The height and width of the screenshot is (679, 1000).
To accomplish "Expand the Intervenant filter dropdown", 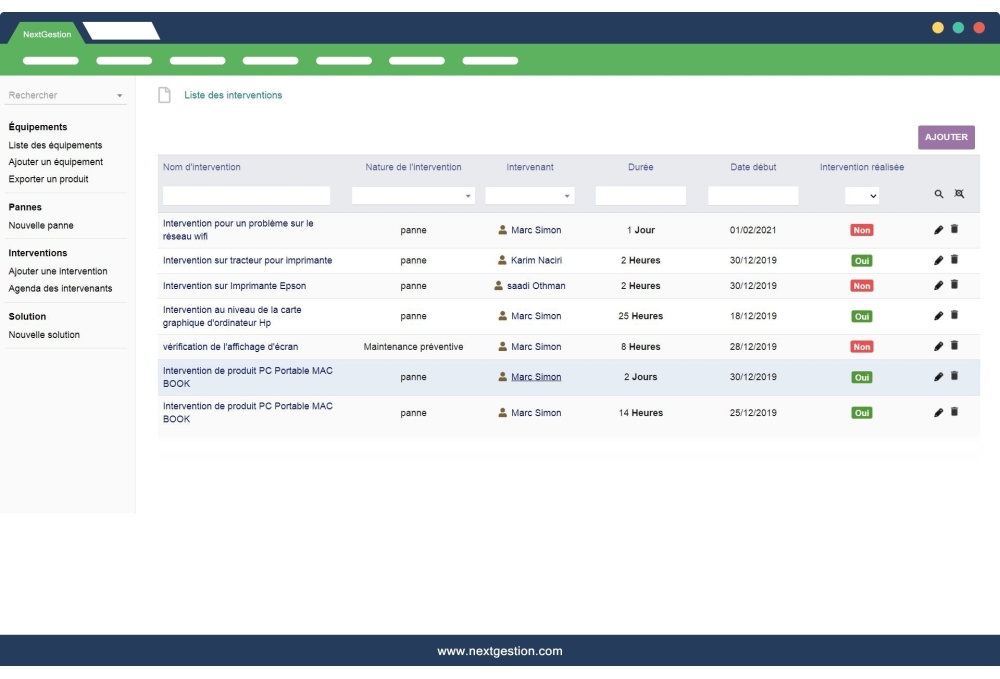I will coord(529,196).
